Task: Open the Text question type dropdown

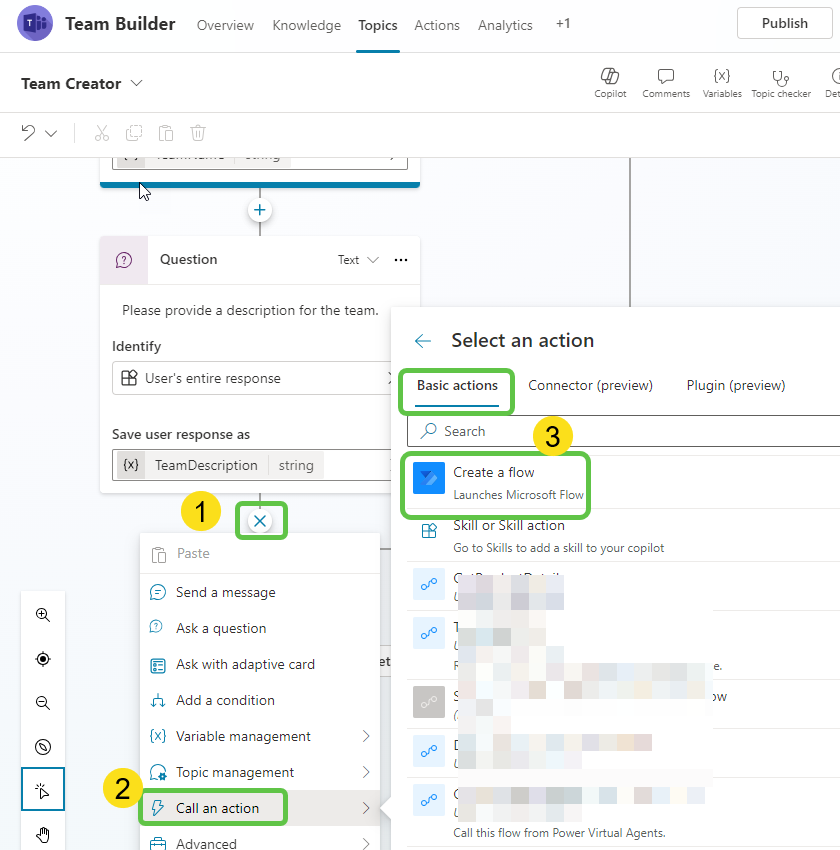Action: tap(356, 259)
